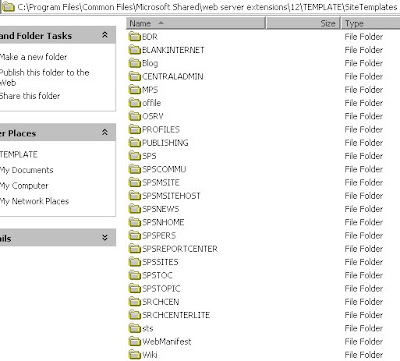This screenshot has width=400, height=361.
Task: Click the Wiki folder icon
Action: [x=135, y=355]
